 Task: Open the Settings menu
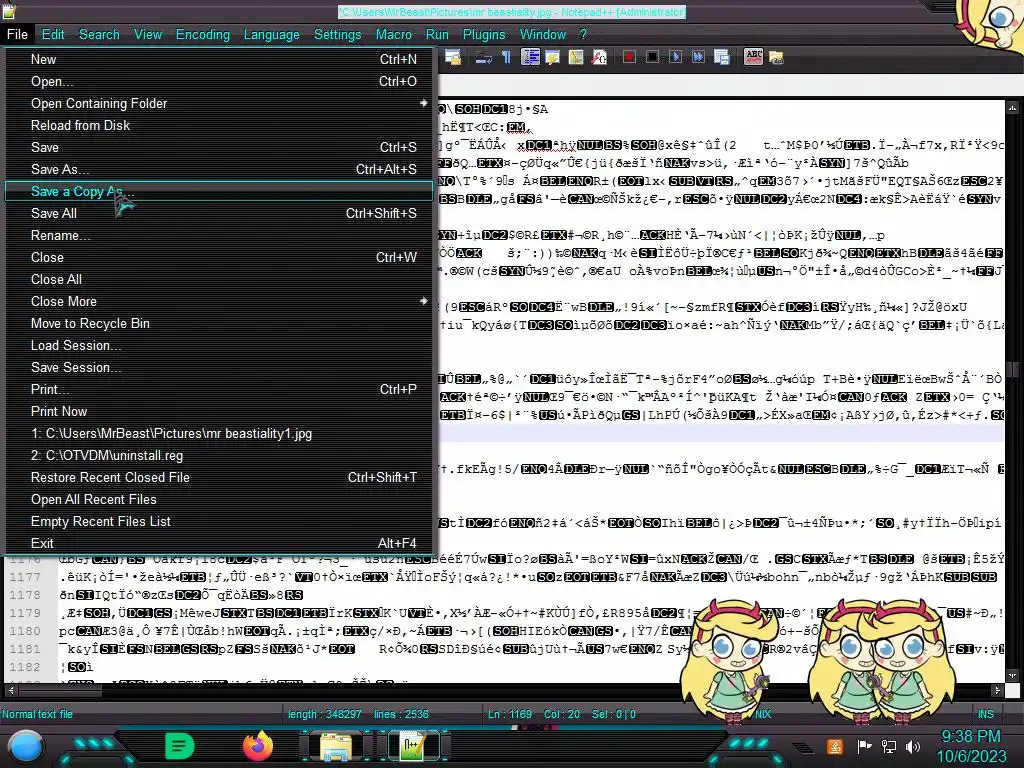click(338, 35)
